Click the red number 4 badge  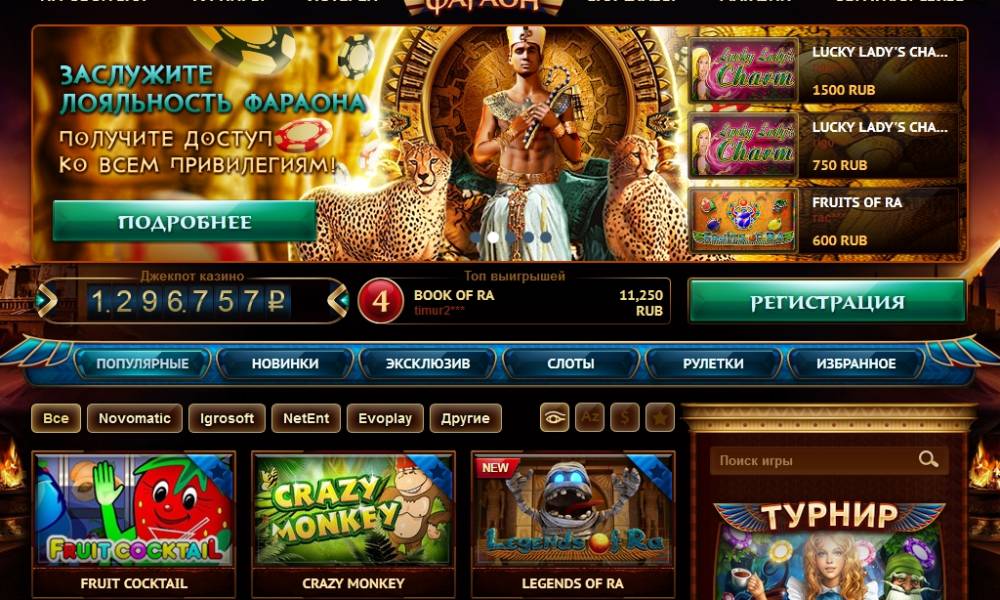coord(381,301)
